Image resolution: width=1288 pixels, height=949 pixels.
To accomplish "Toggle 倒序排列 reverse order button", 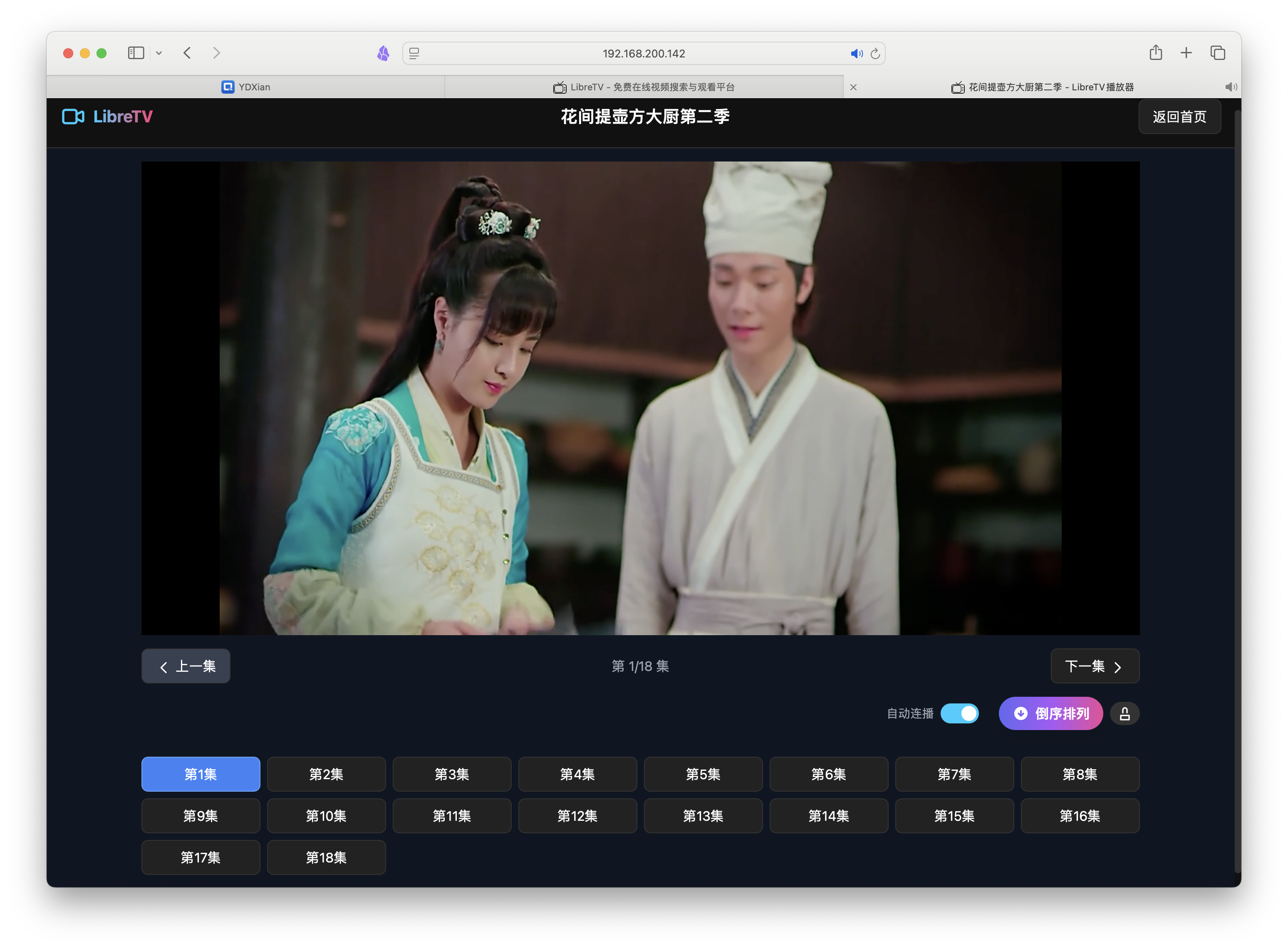I will coord(1050,713).
